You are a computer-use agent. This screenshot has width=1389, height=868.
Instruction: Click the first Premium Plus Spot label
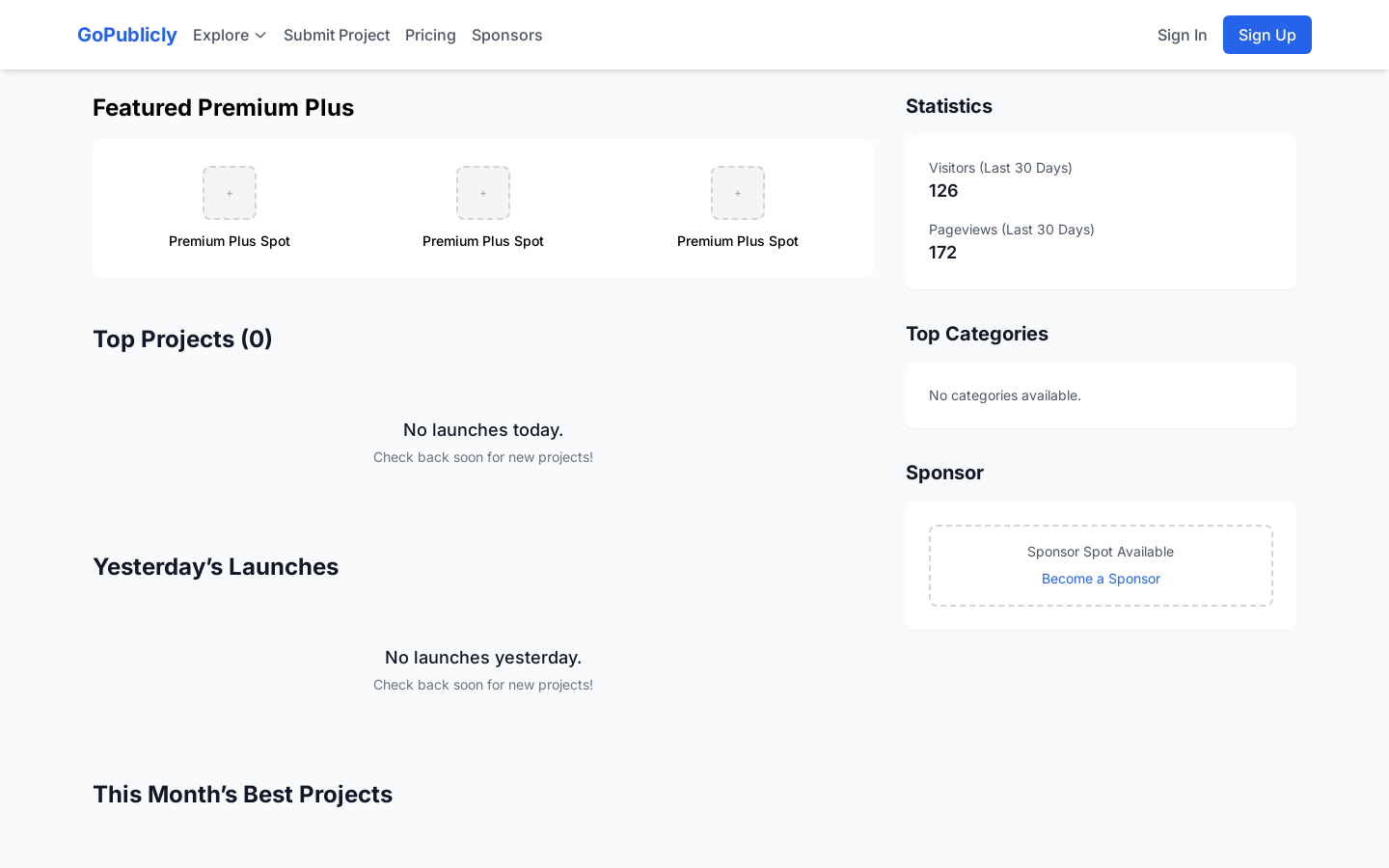230,241
